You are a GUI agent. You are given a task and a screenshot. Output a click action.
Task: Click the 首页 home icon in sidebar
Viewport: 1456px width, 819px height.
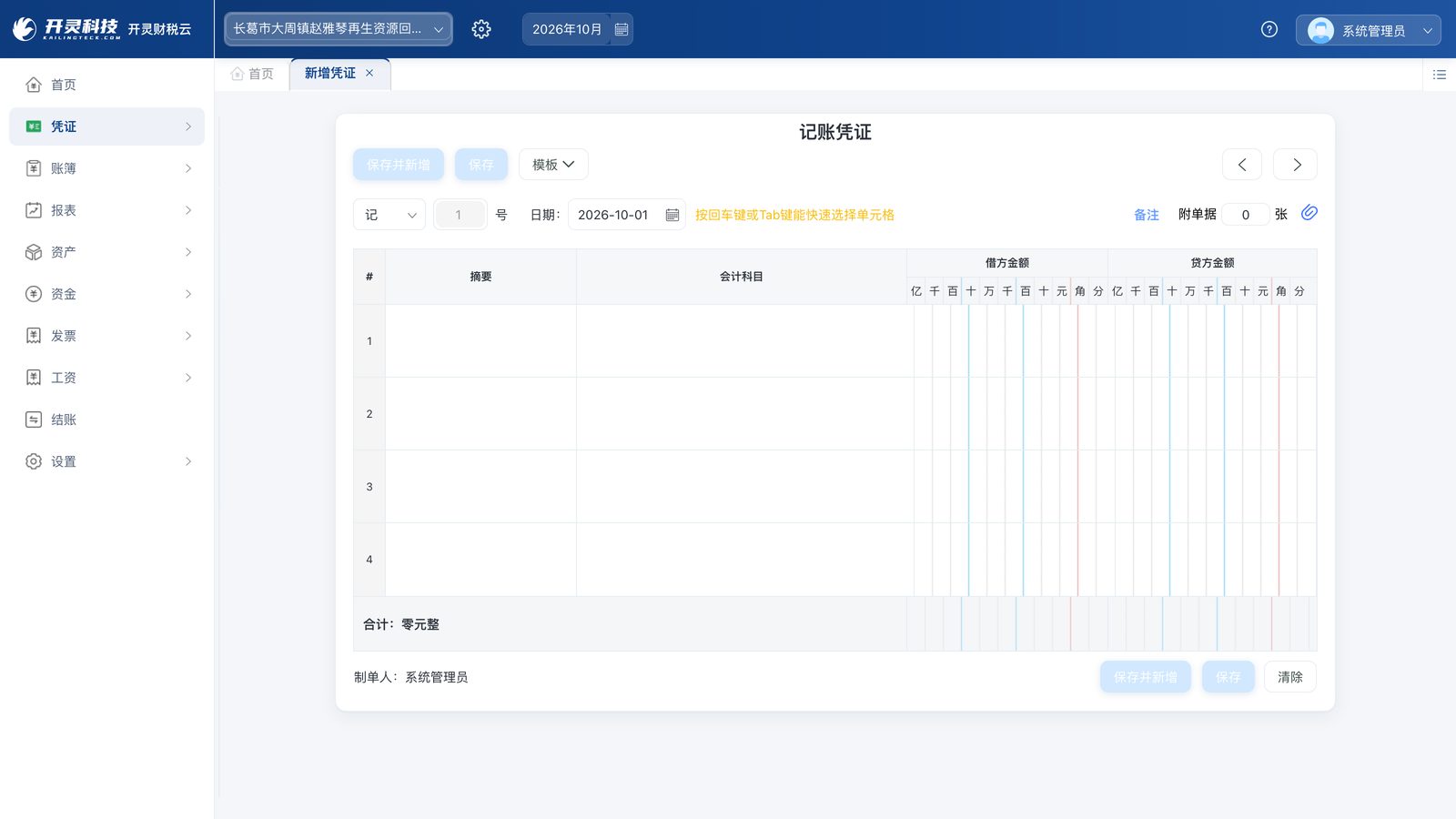coord(34,85)
